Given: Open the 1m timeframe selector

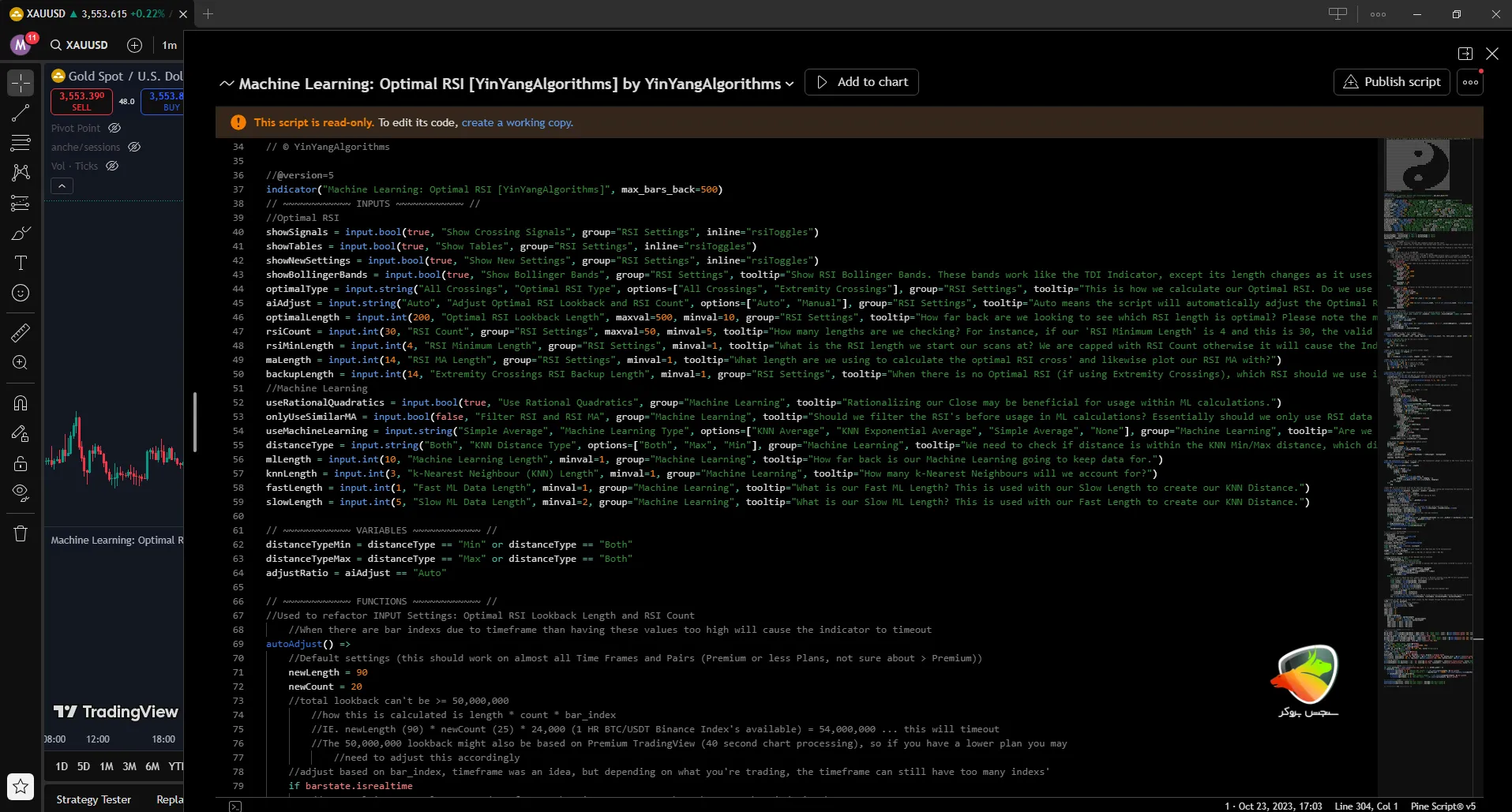Looking at the screenshot, I should [169, 45].
